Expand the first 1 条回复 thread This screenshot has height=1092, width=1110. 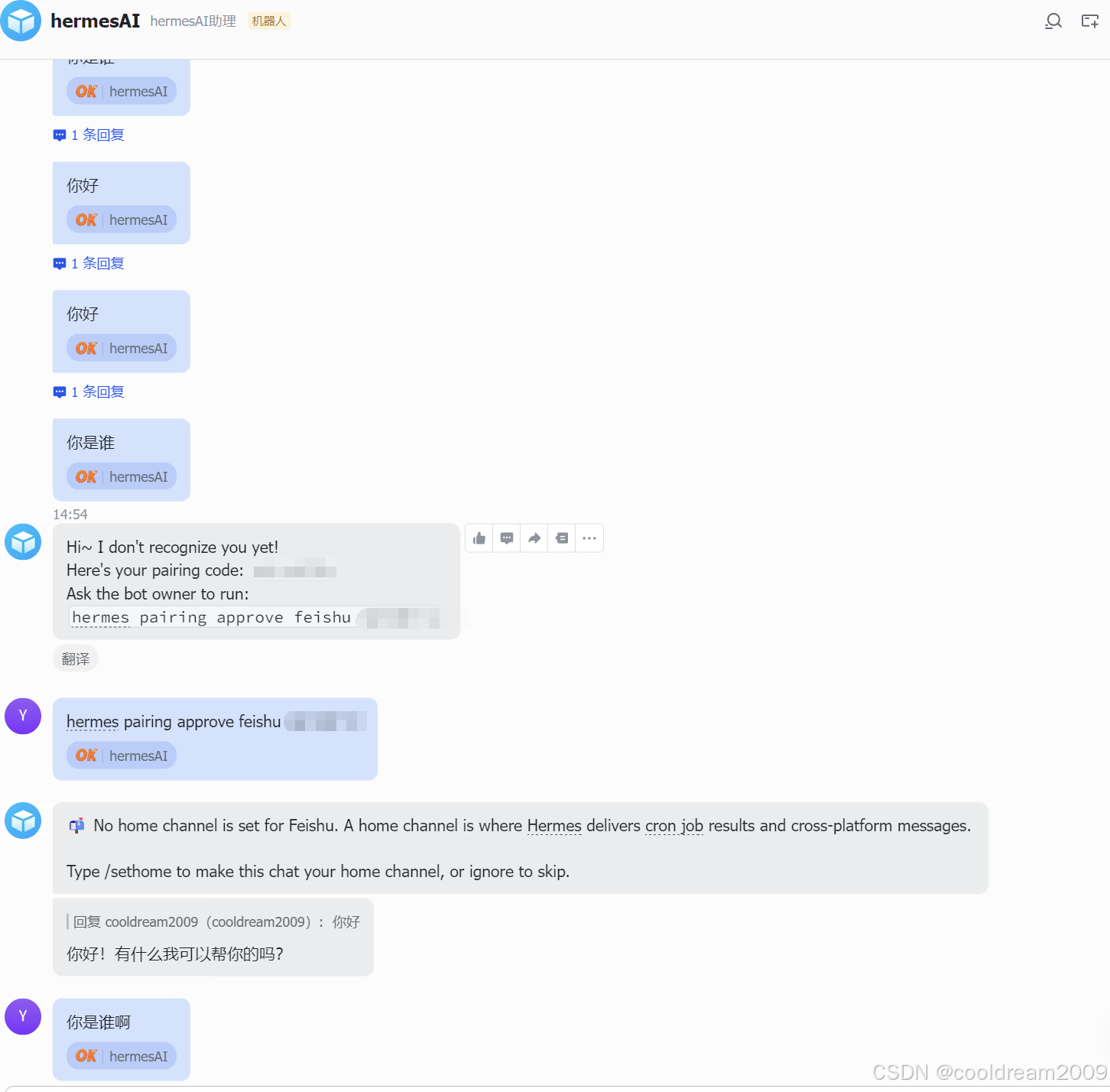(89, 135)
